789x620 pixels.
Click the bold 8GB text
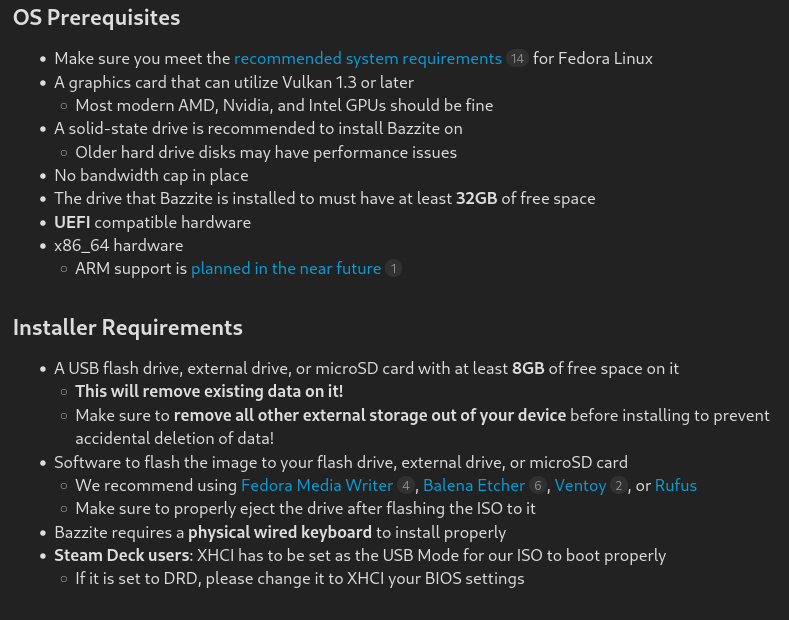[x=528, y=368]
